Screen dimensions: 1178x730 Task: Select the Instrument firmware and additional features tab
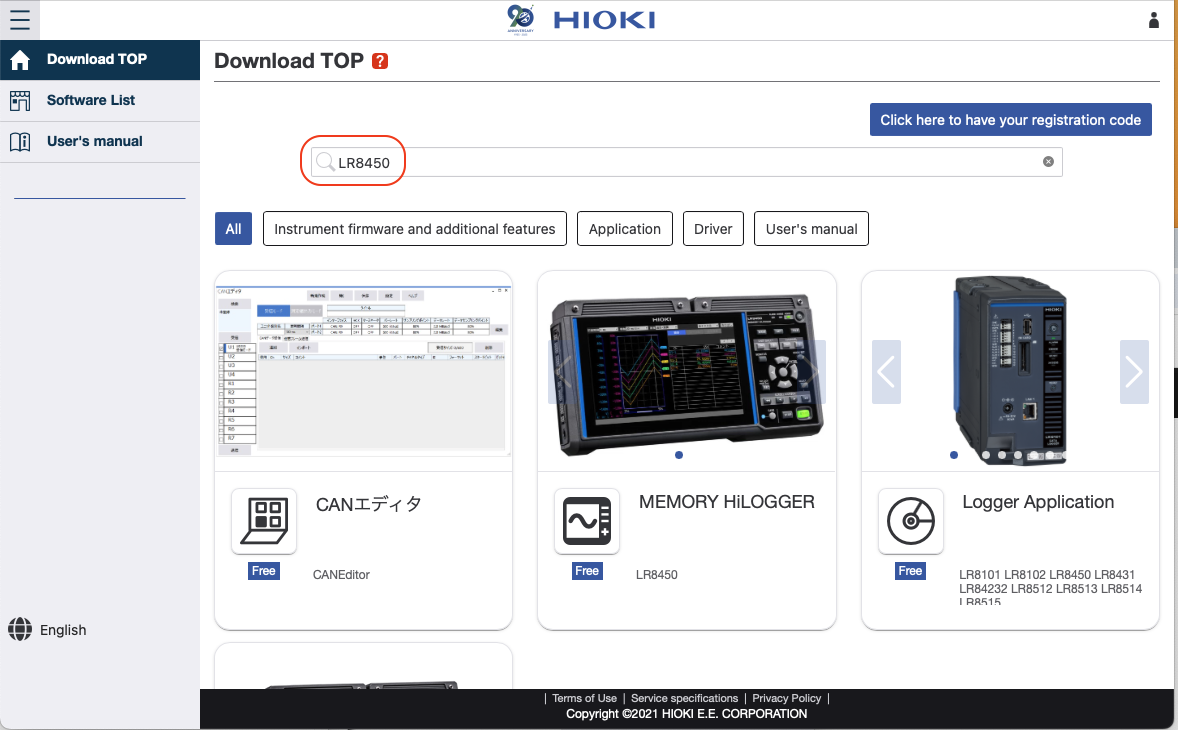tap(414, 228)
